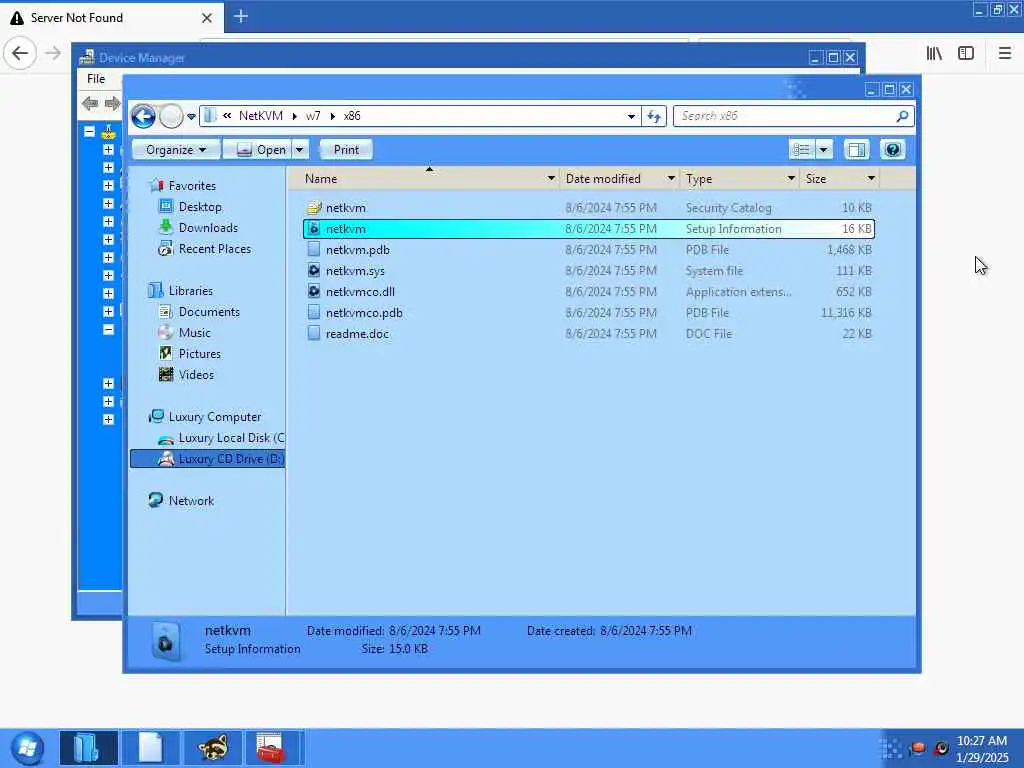This screenshot has width=1024, height=768.
Task: Click Luxury Computer in navigation pane
Action: pos(215,417)
